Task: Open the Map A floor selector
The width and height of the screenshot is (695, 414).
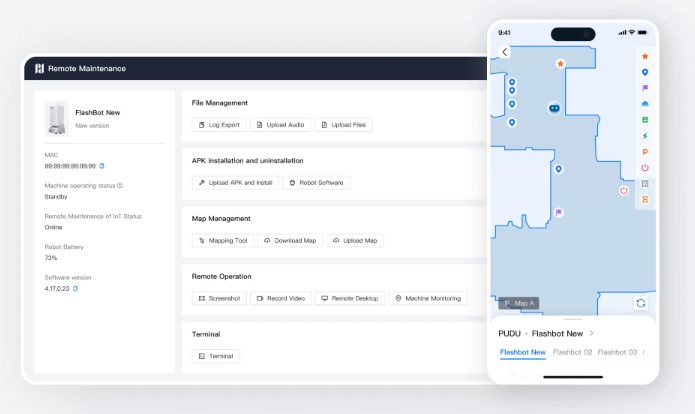Action: [519, 303]
